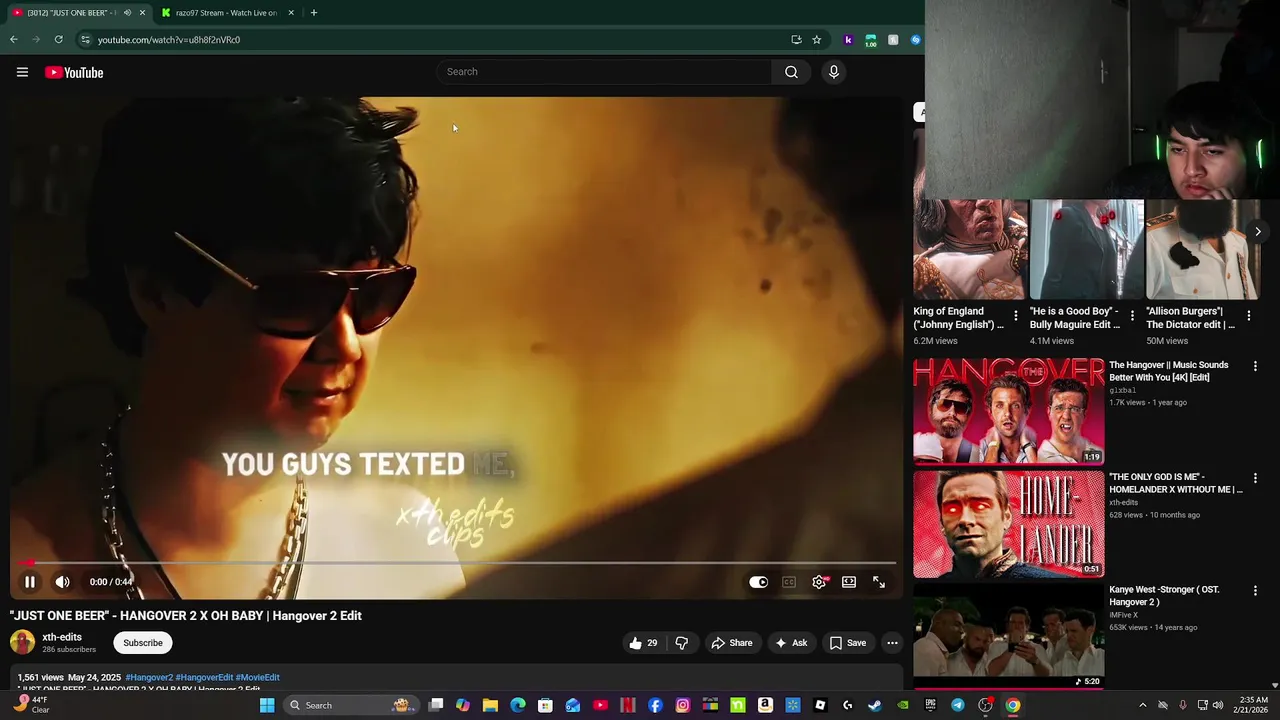The height and width of the screenshot is (720, 1280).
Task: Open a new browser tab
Action: [313, 13]
